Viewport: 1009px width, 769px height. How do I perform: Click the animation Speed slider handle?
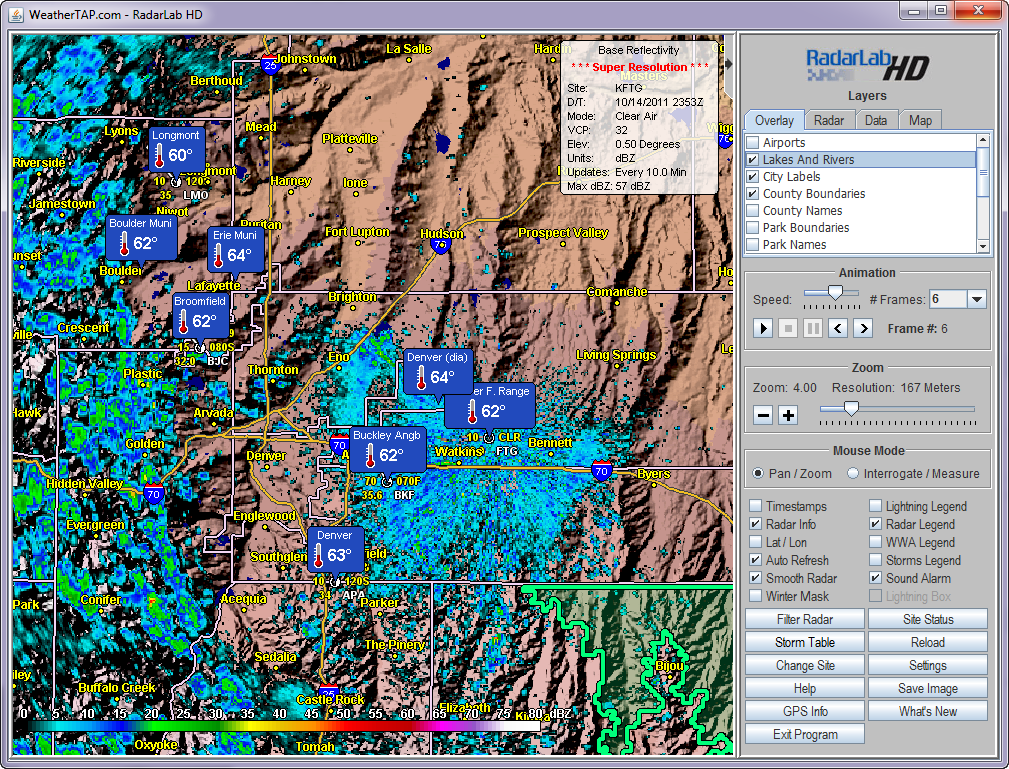point(835,293)
